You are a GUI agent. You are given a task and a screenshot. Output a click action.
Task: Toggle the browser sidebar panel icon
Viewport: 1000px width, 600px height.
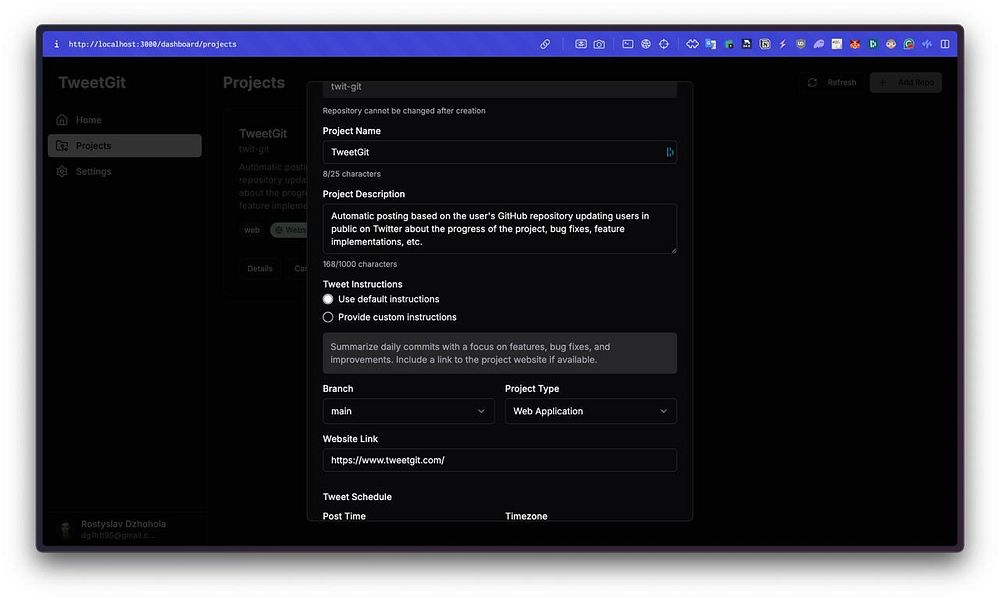[x=945, y=44]
